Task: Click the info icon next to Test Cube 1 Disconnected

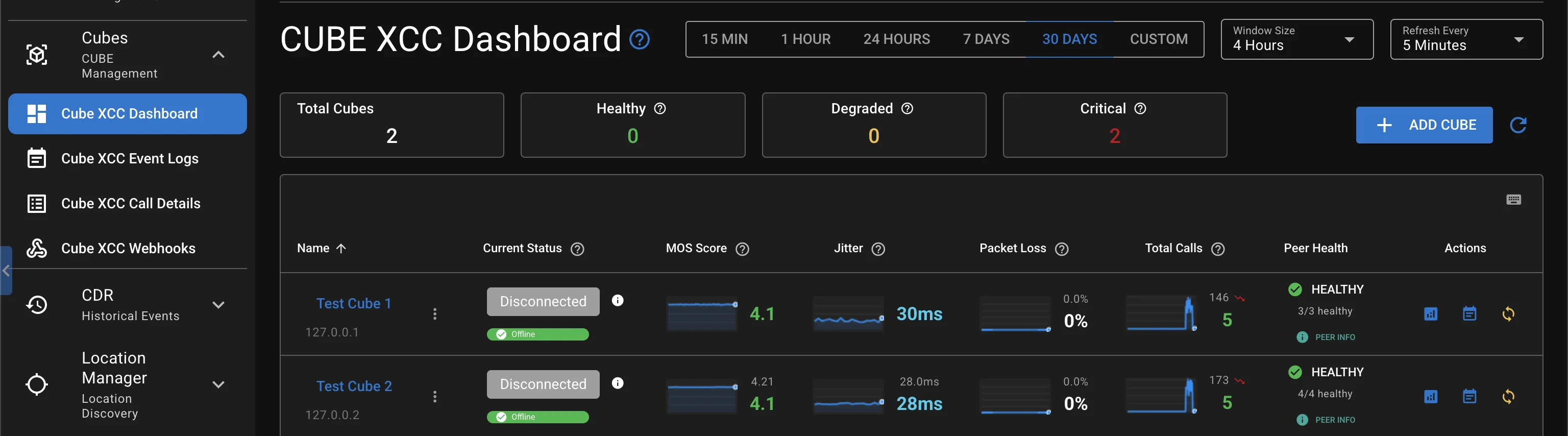Action: coord(617,300)
